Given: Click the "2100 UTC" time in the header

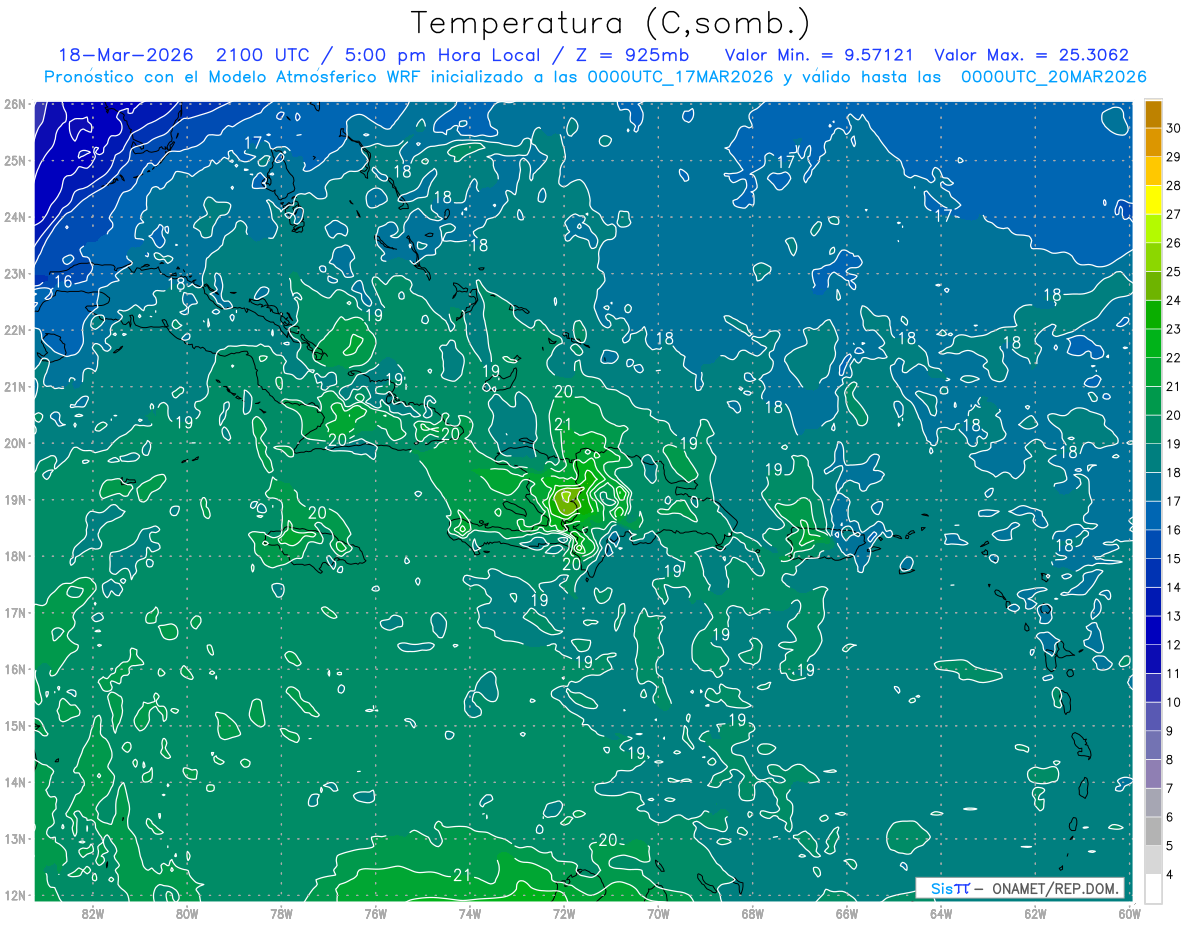Looking at the screenshot, I should [264, 55].
